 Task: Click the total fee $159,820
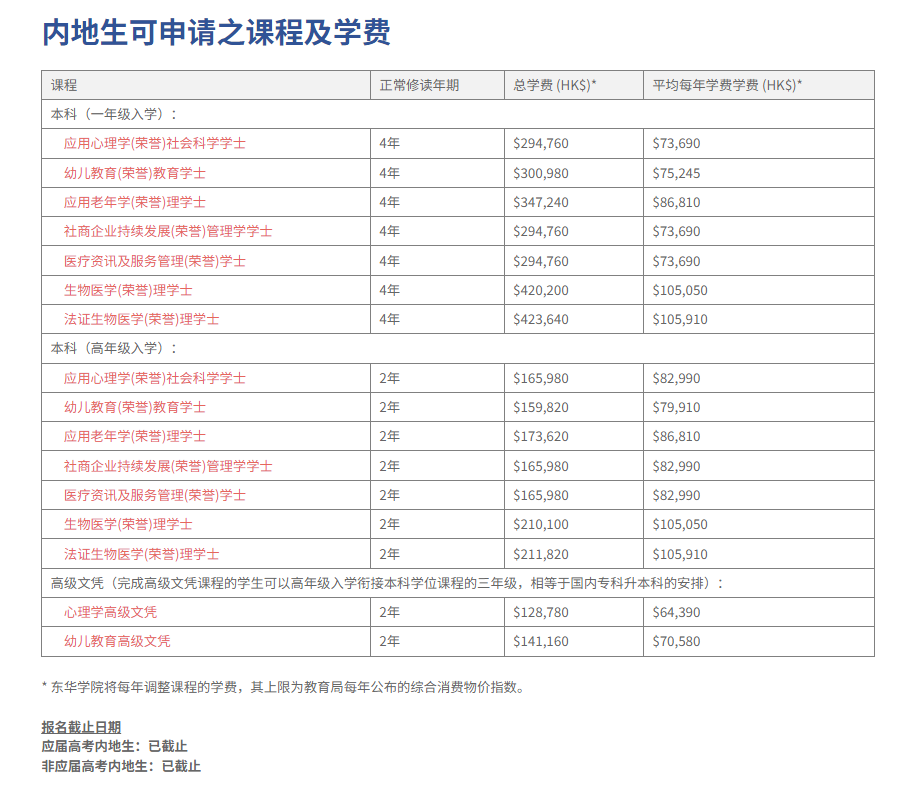coord(541,408)
